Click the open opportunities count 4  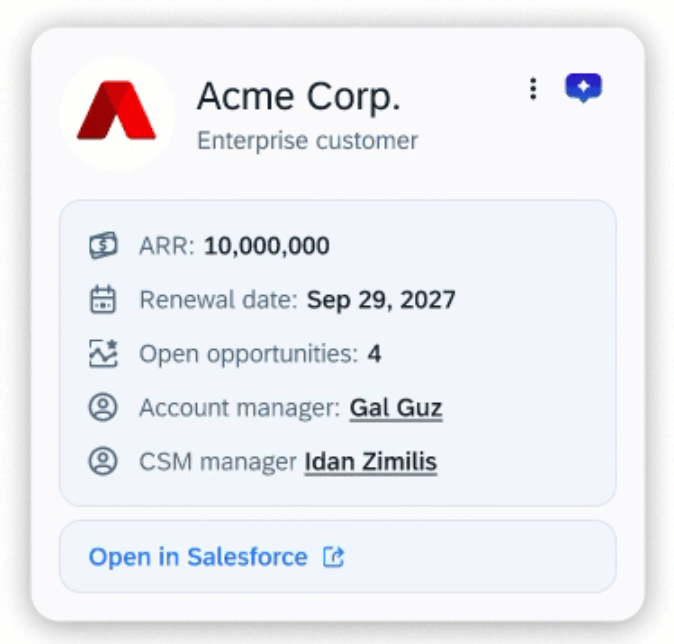[374, 354]
